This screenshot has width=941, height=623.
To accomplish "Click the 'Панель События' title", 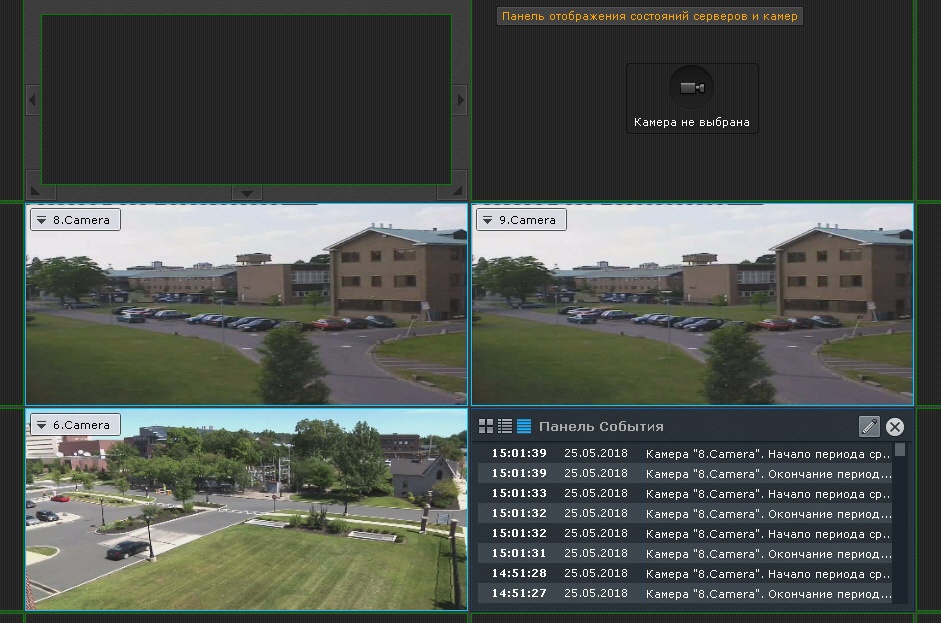I will (601, 427).
